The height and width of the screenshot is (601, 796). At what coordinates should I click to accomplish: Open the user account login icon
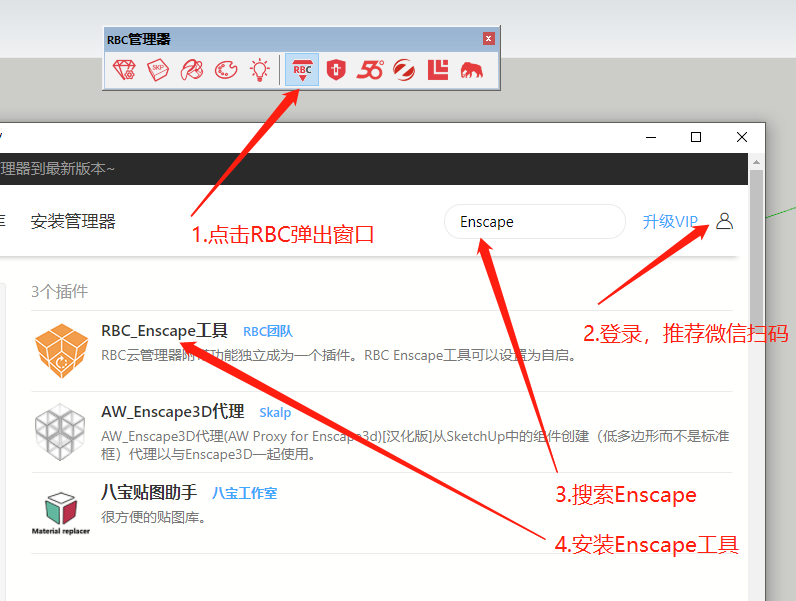tap(724, 221)
